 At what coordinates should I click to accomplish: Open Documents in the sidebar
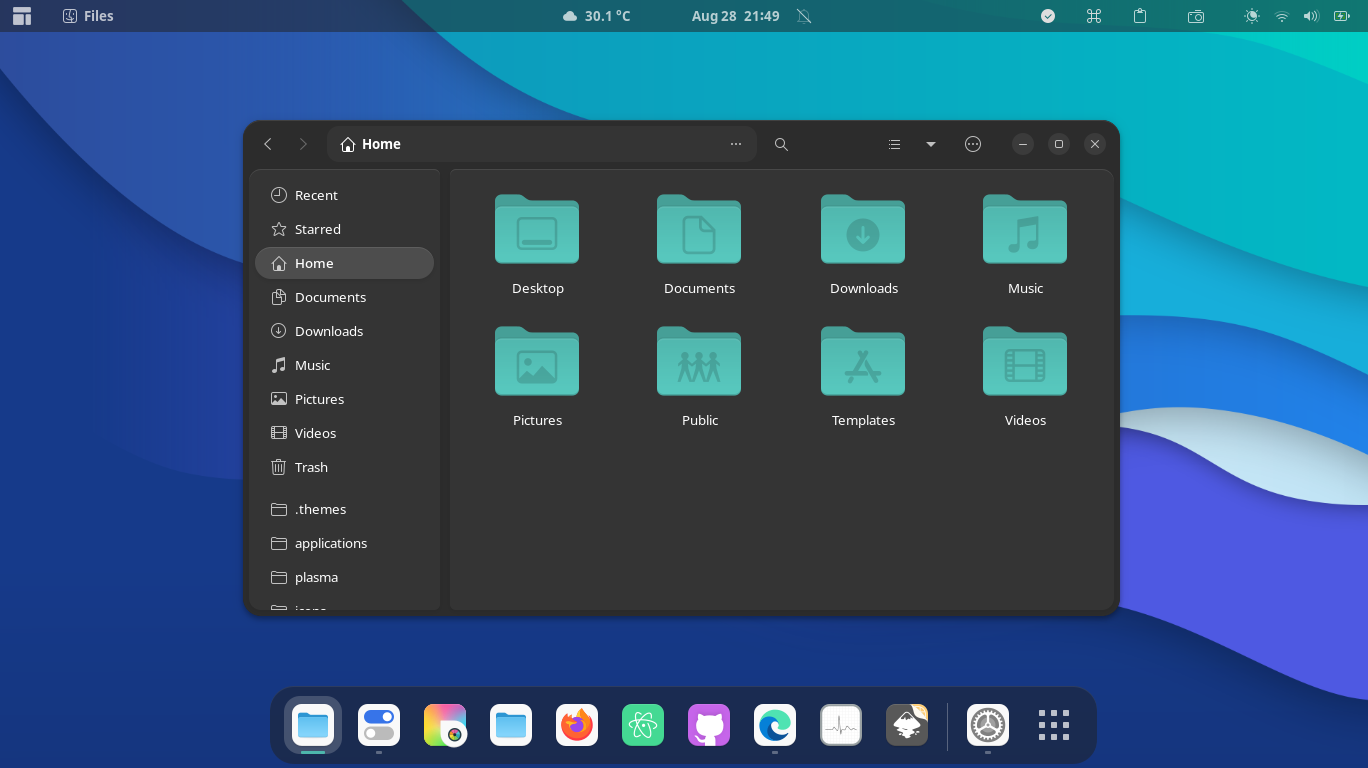point(345,297)
